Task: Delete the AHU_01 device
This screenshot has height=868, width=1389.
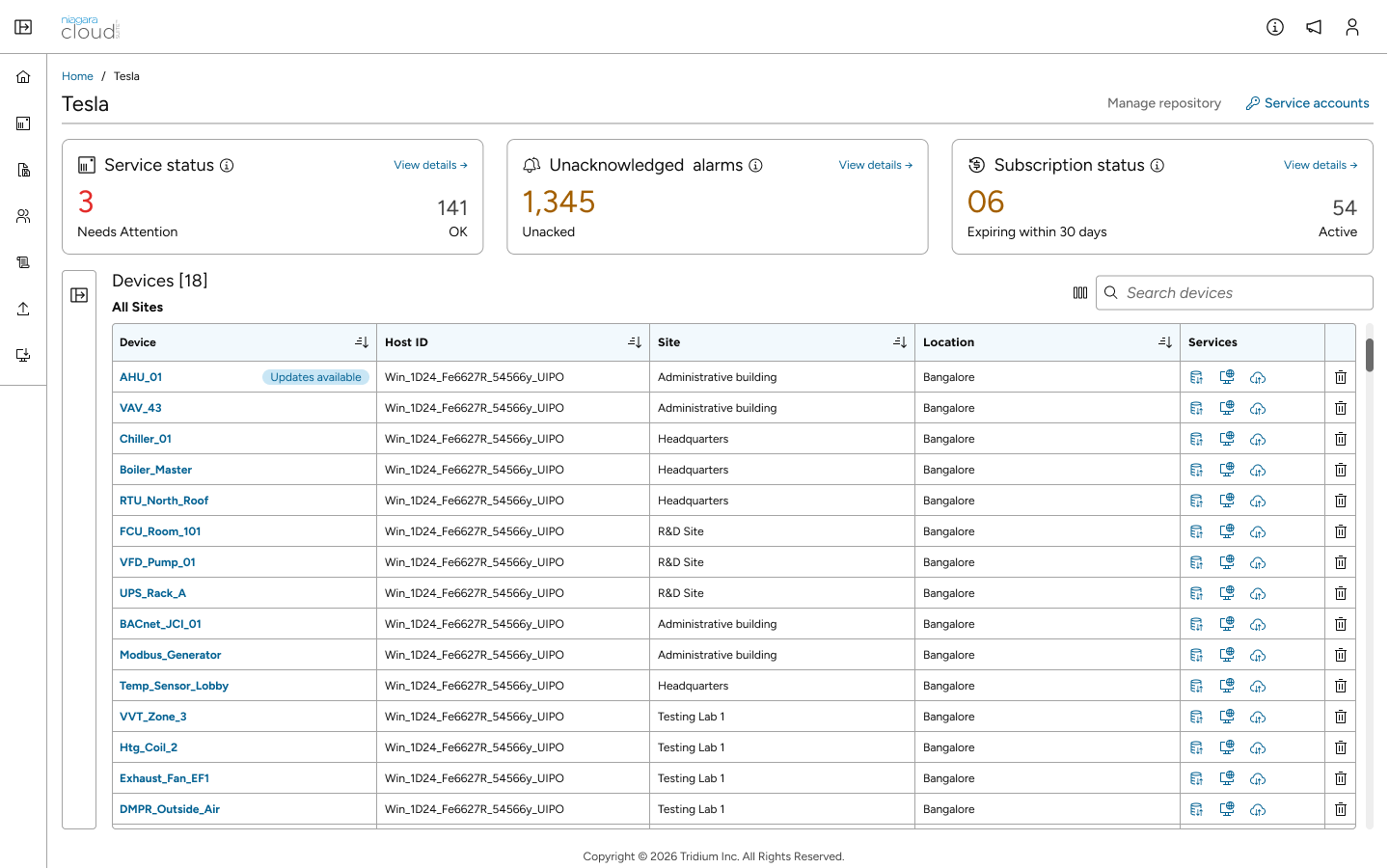Action: click(x=1341, y=377)
